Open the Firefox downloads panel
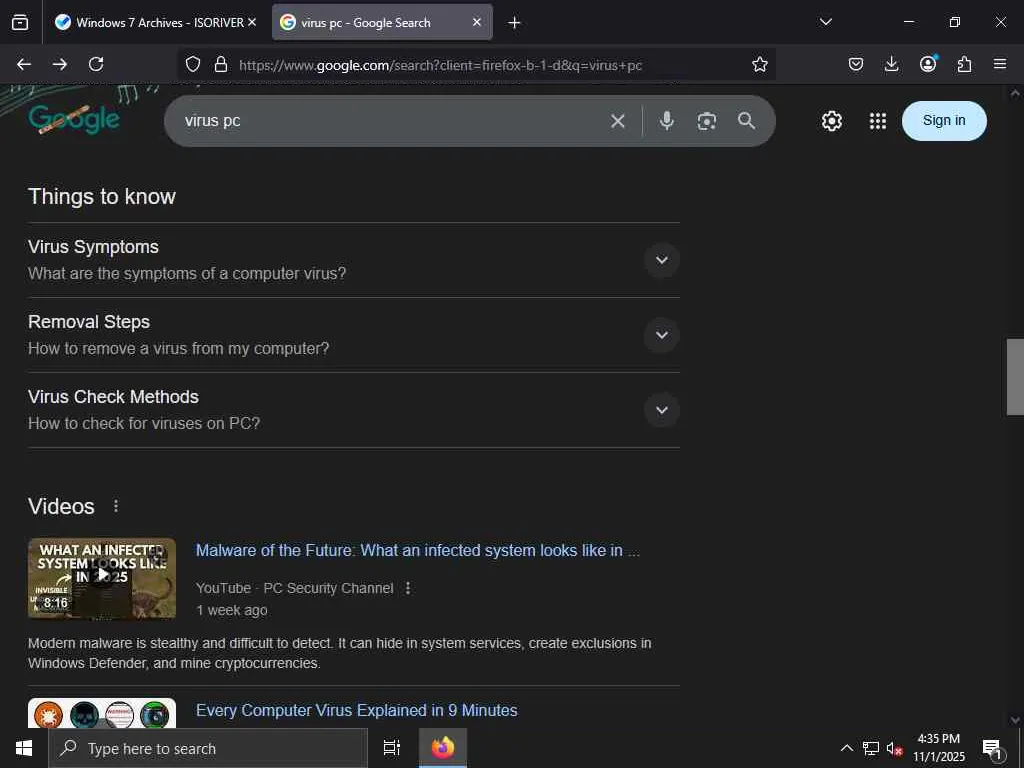Image resolution: width=1024 pixels, height=768 pixels. tap(891, 64)
